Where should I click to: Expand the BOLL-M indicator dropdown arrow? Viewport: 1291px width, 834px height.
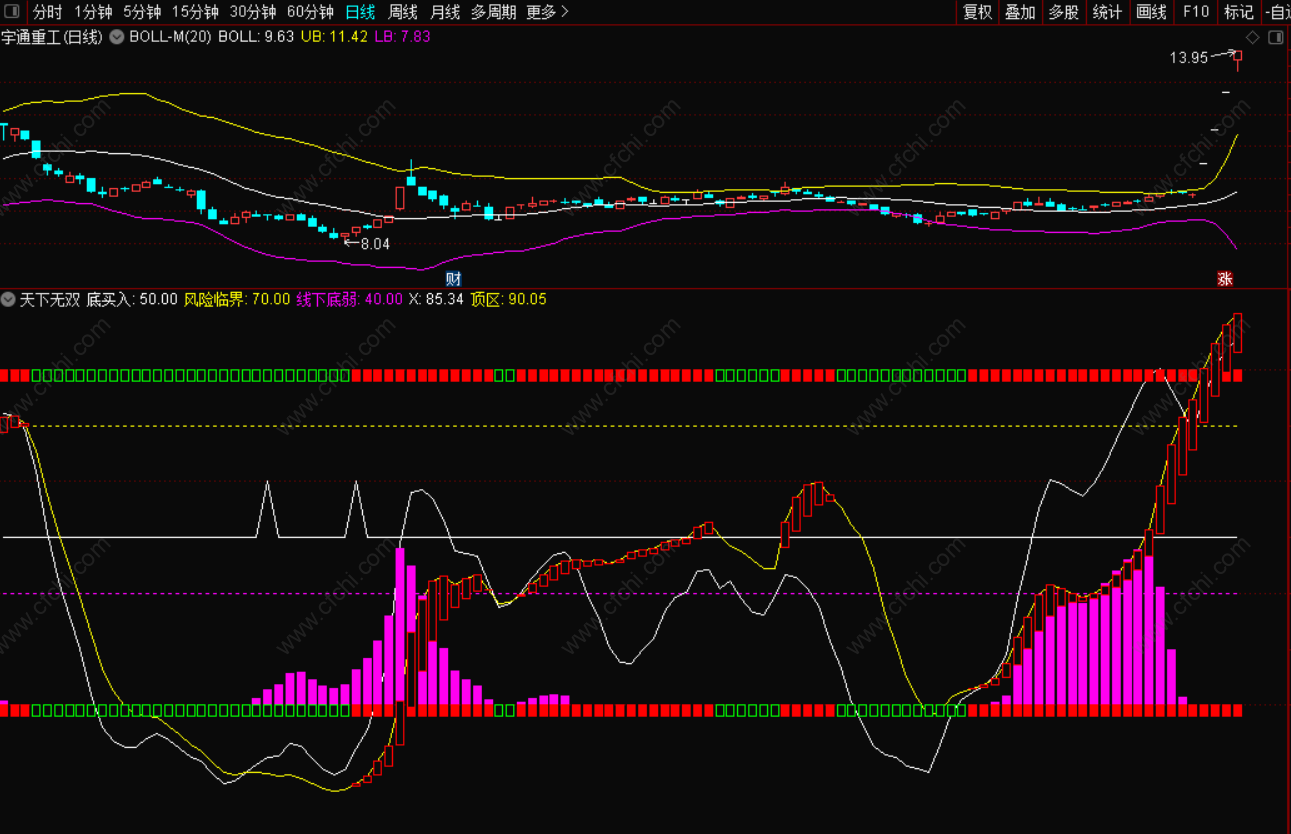coord(117,37)
